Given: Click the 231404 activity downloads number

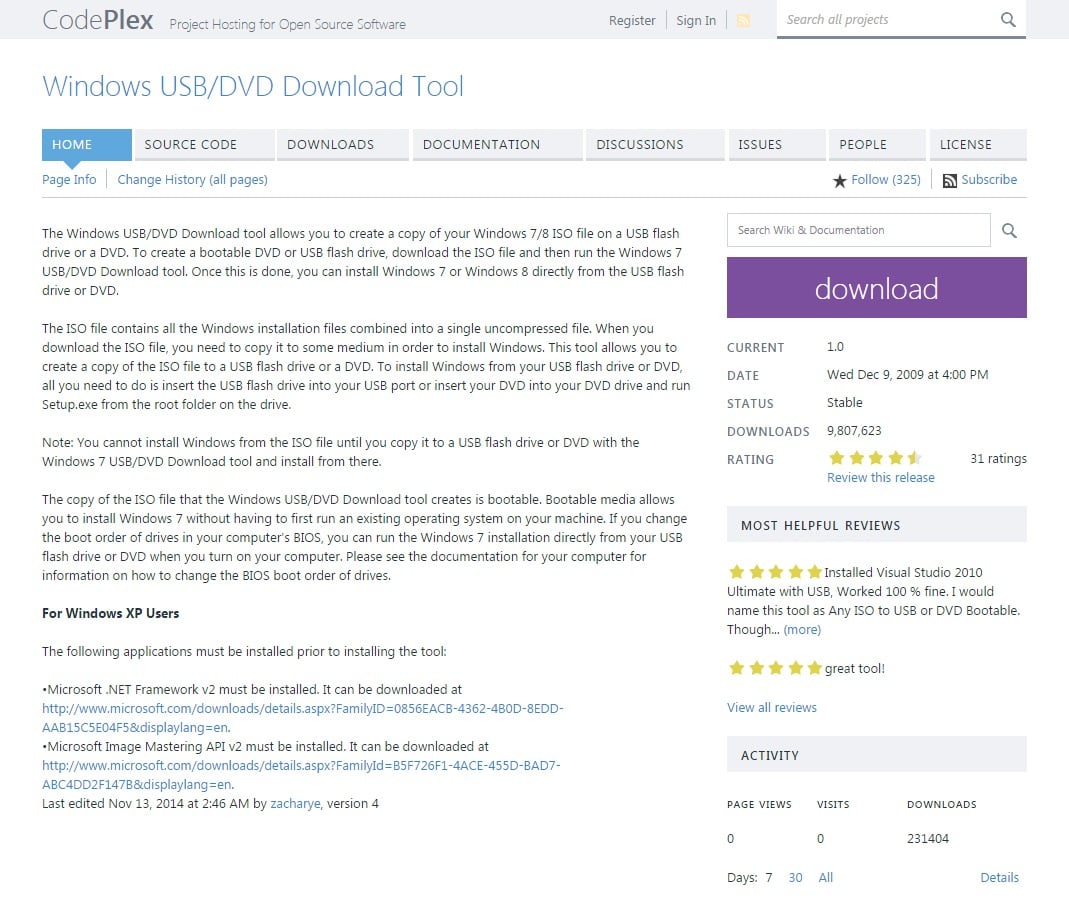Looking at the screenshot, I should tap(928, 839).
